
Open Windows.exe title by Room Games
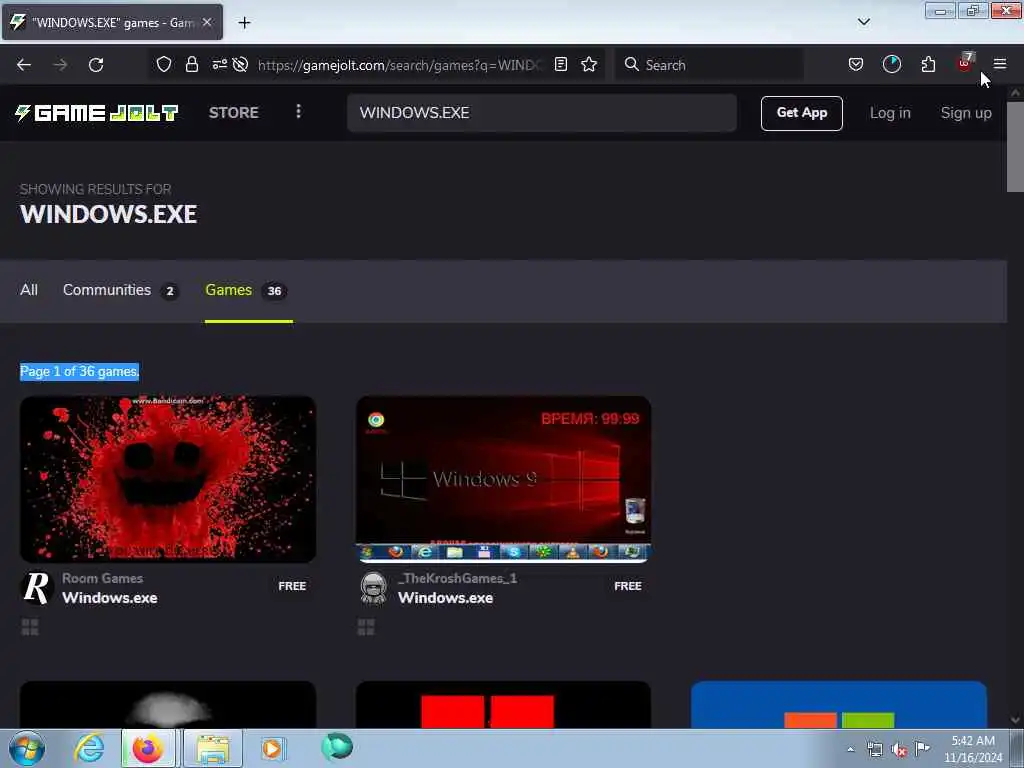(x=110, y=598)
